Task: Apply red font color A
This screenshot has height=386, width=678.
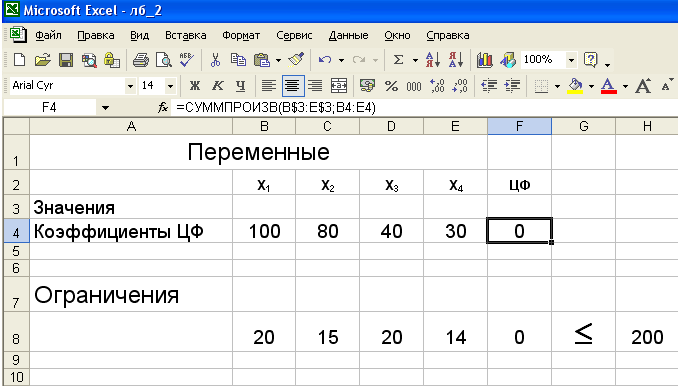Action: tap(608, 86)
